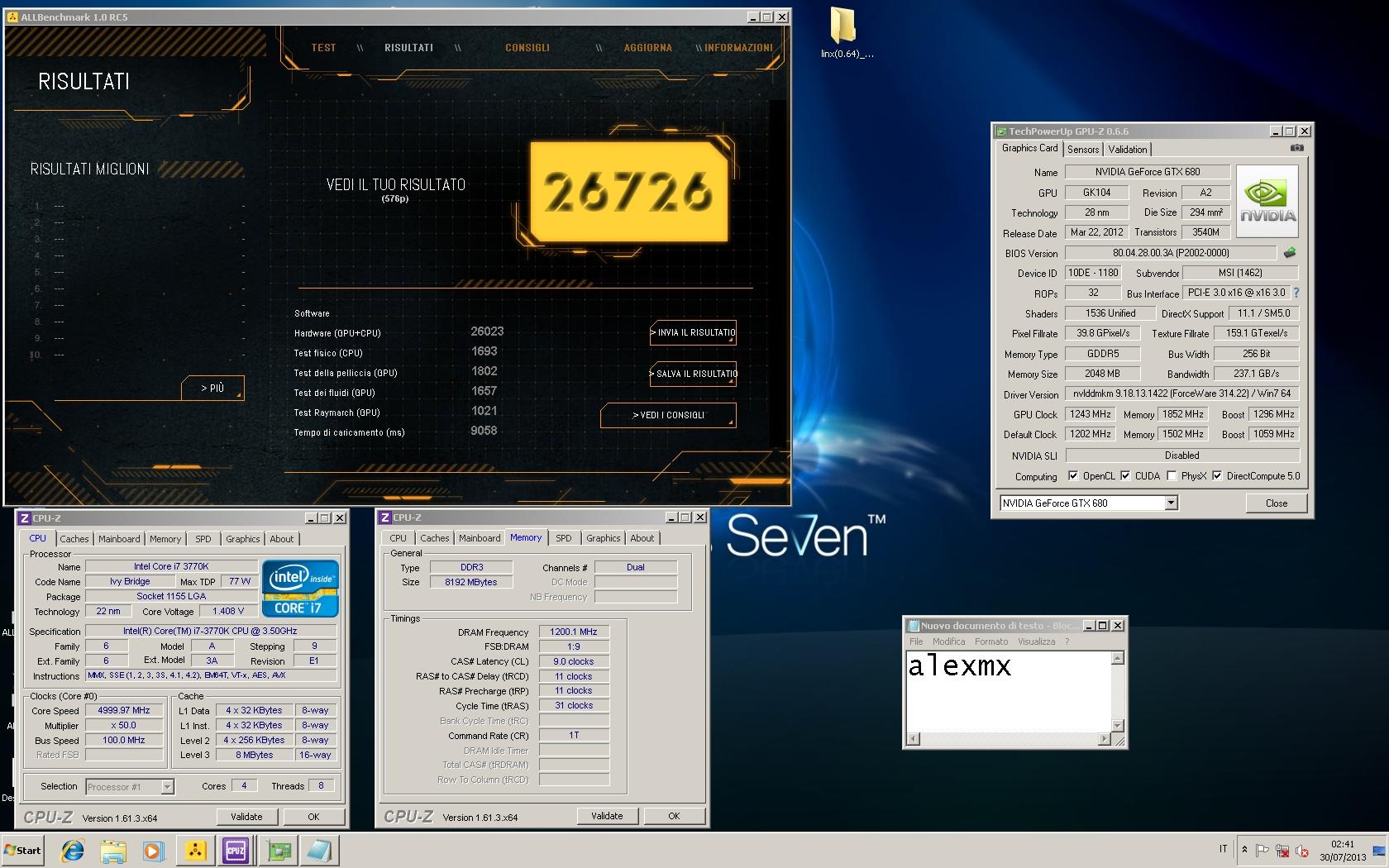Enable the PhysX checkbox in GPU-Z
1389x868 pixels.
coord(1172,475)
